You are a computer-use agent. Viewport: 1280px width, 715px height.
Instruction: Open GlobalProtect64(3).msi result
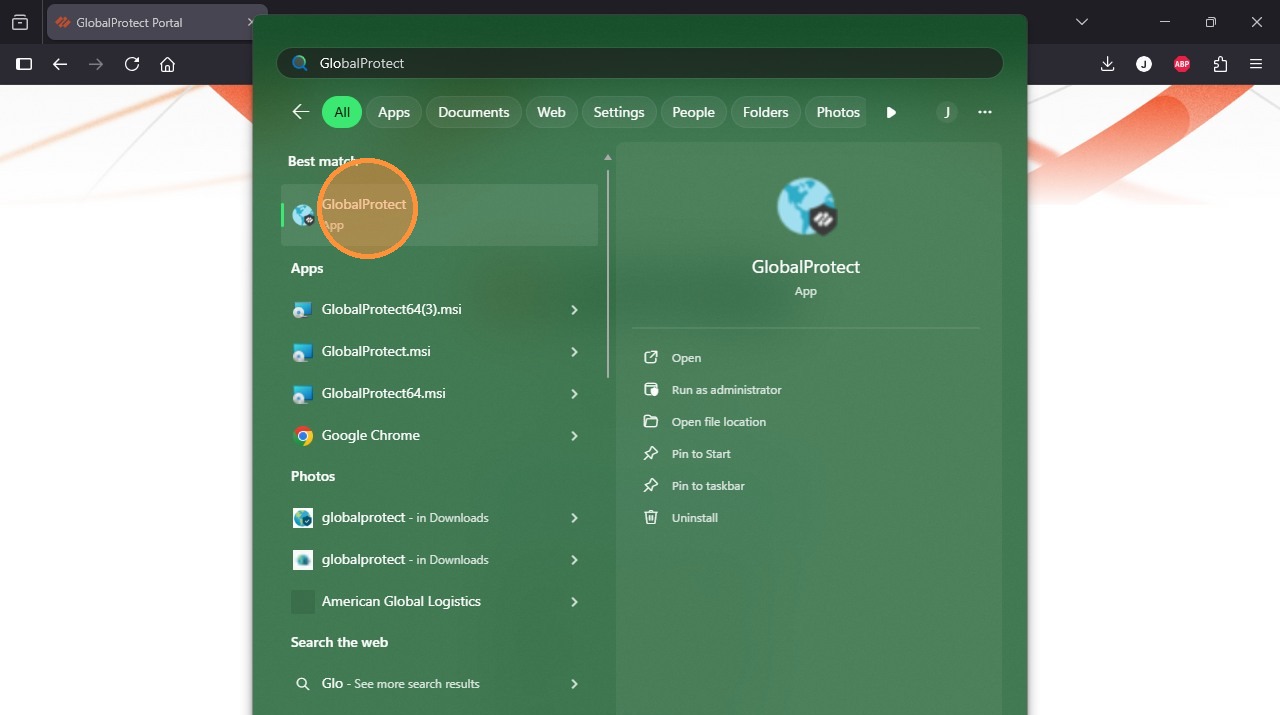coord(439,310)
